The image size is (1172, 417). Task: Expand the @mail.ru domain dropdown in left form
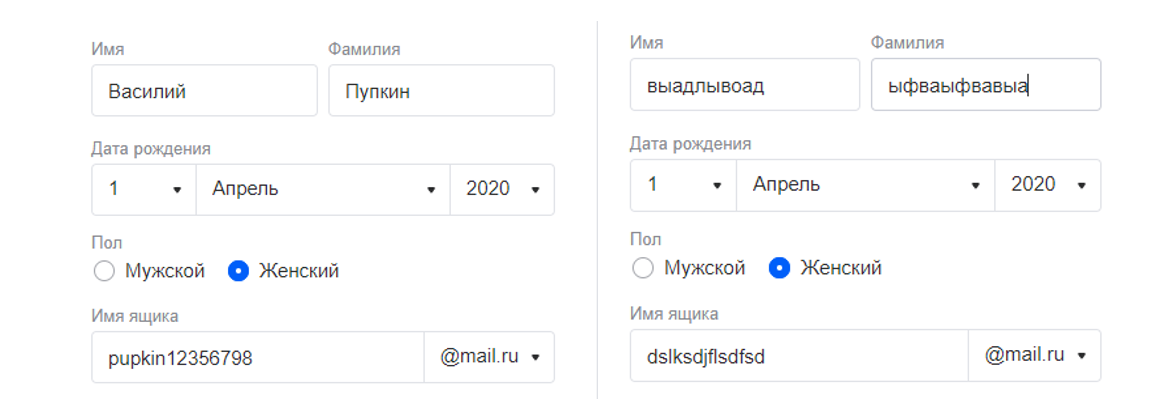pos(489,357)
